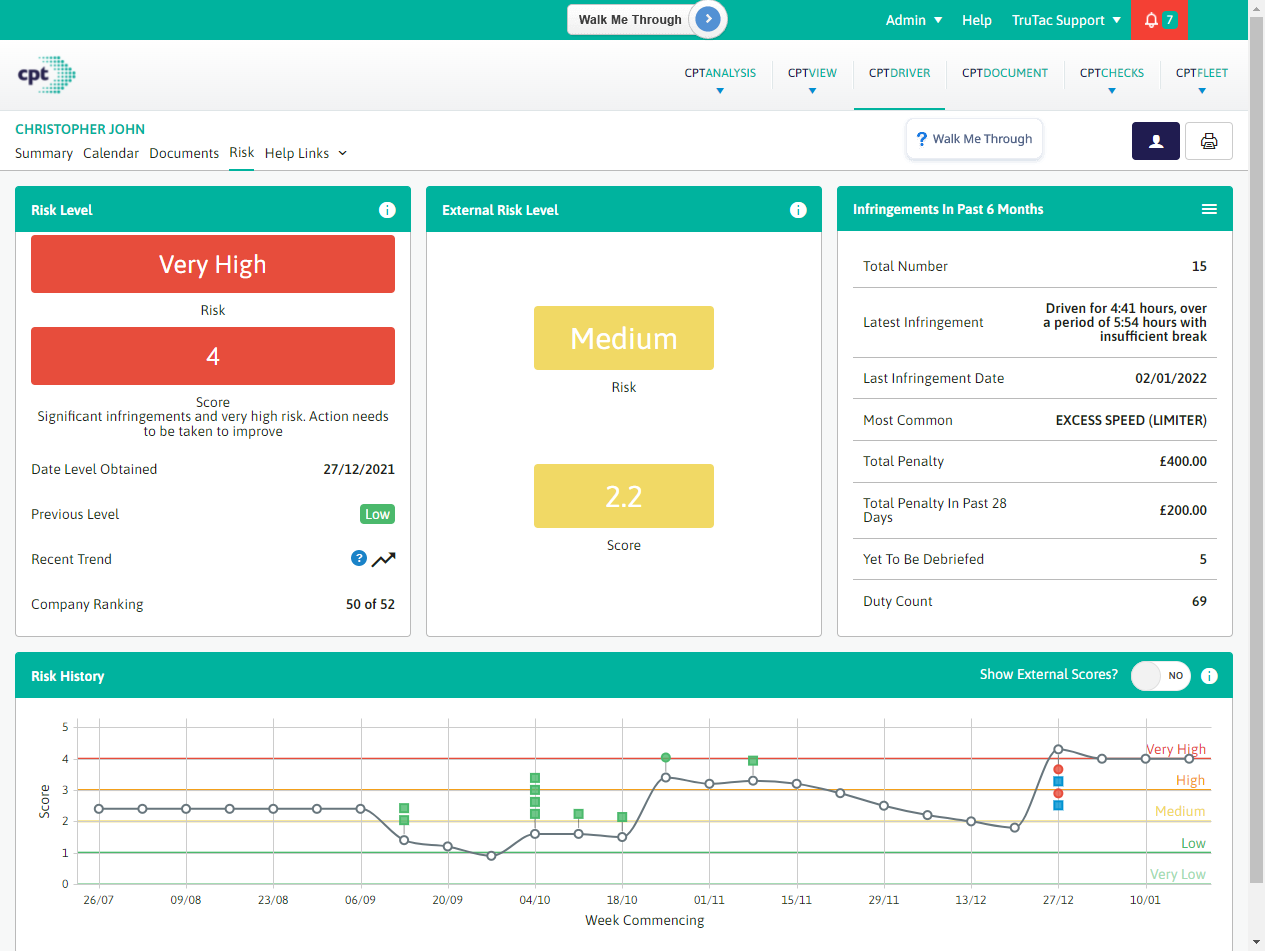Click the question mark beside Recent Trend
The height and width of the screenshot is (951, 1265).
(x=359, y=558)
